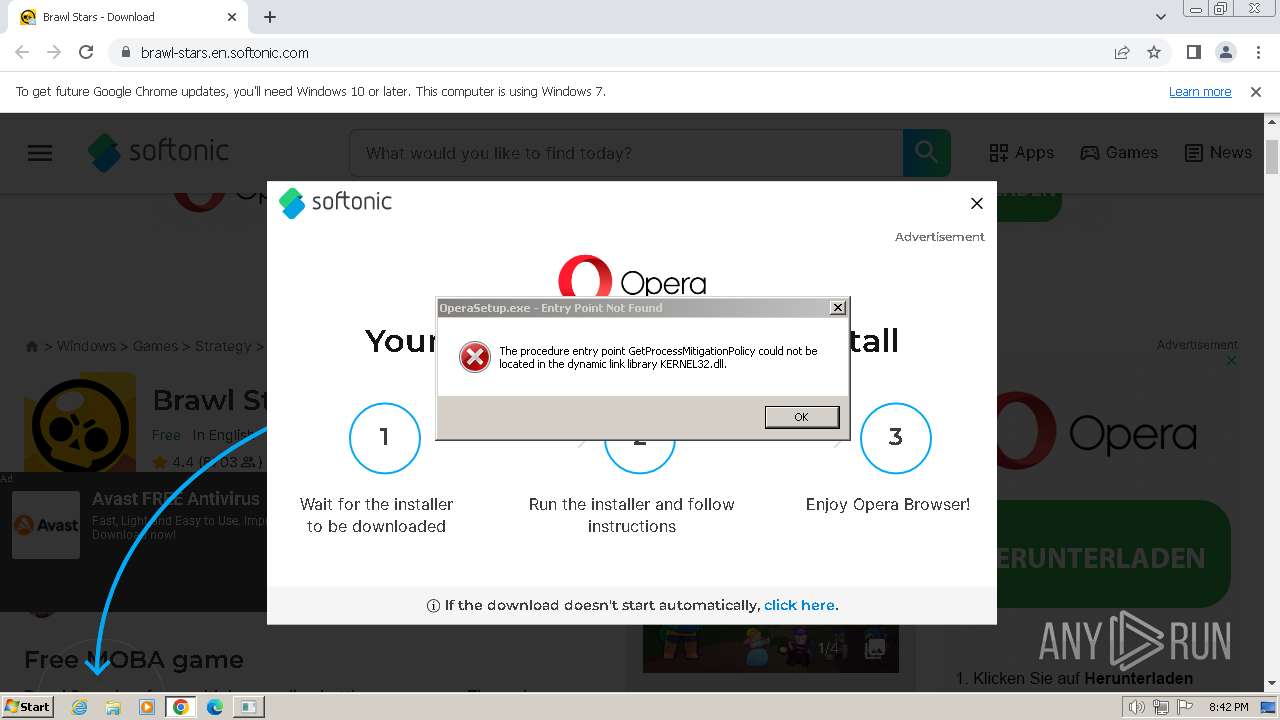Select the Brawl Stars - Download tab
Screen dimensions: 1280x720
[127, 17]
